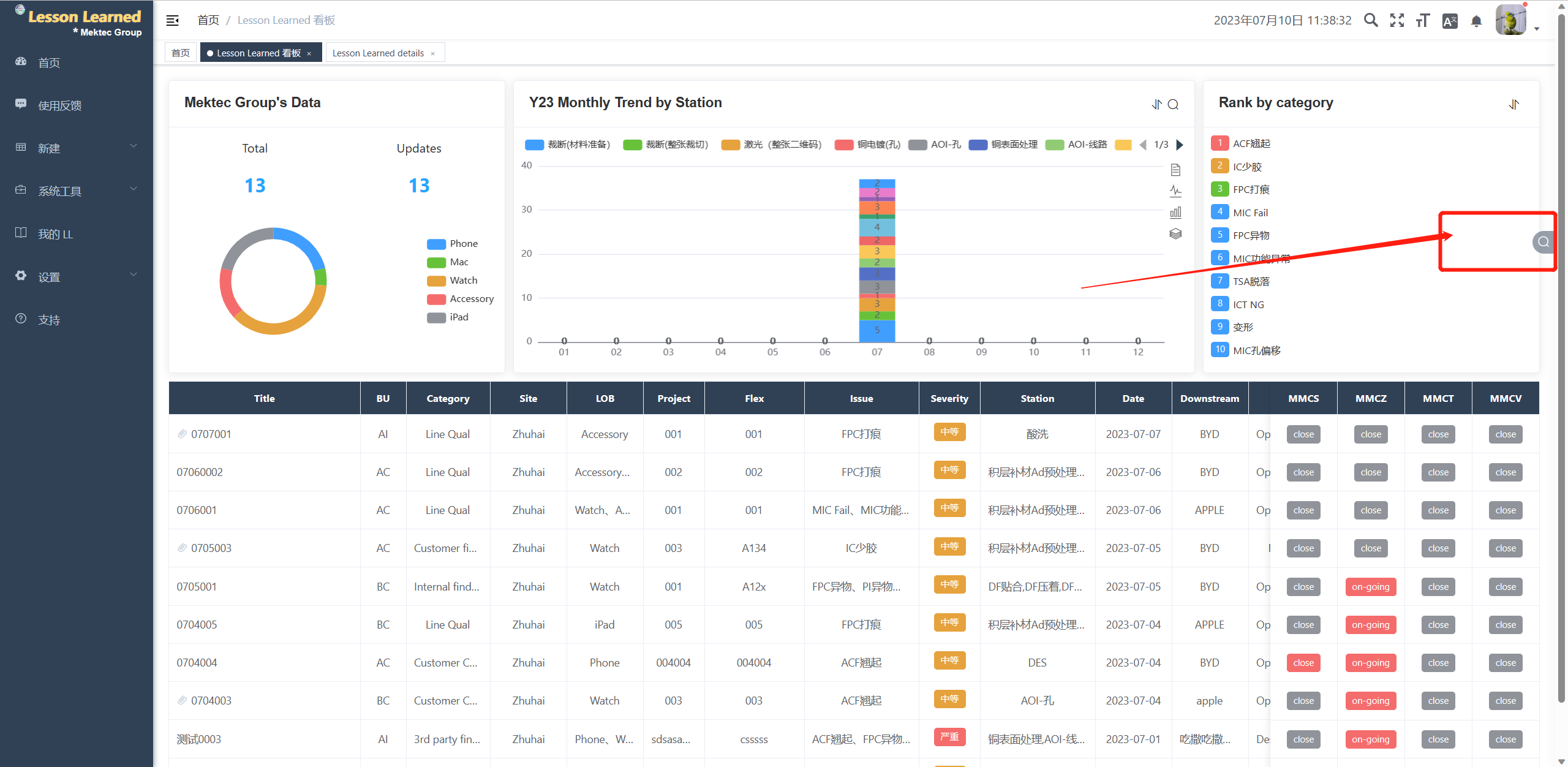Toggle 裁断(材料准备) legend series

pyautogui.click(x=568, y=145)
